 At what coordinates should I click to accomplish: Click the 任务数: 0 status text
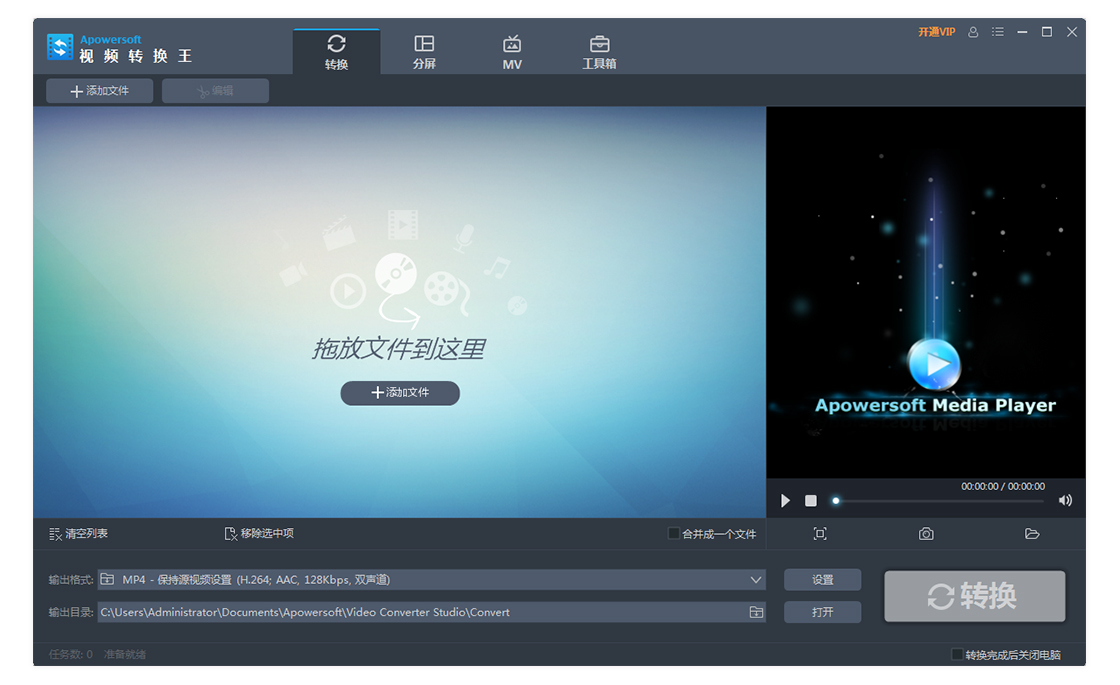tap(71, 654)
